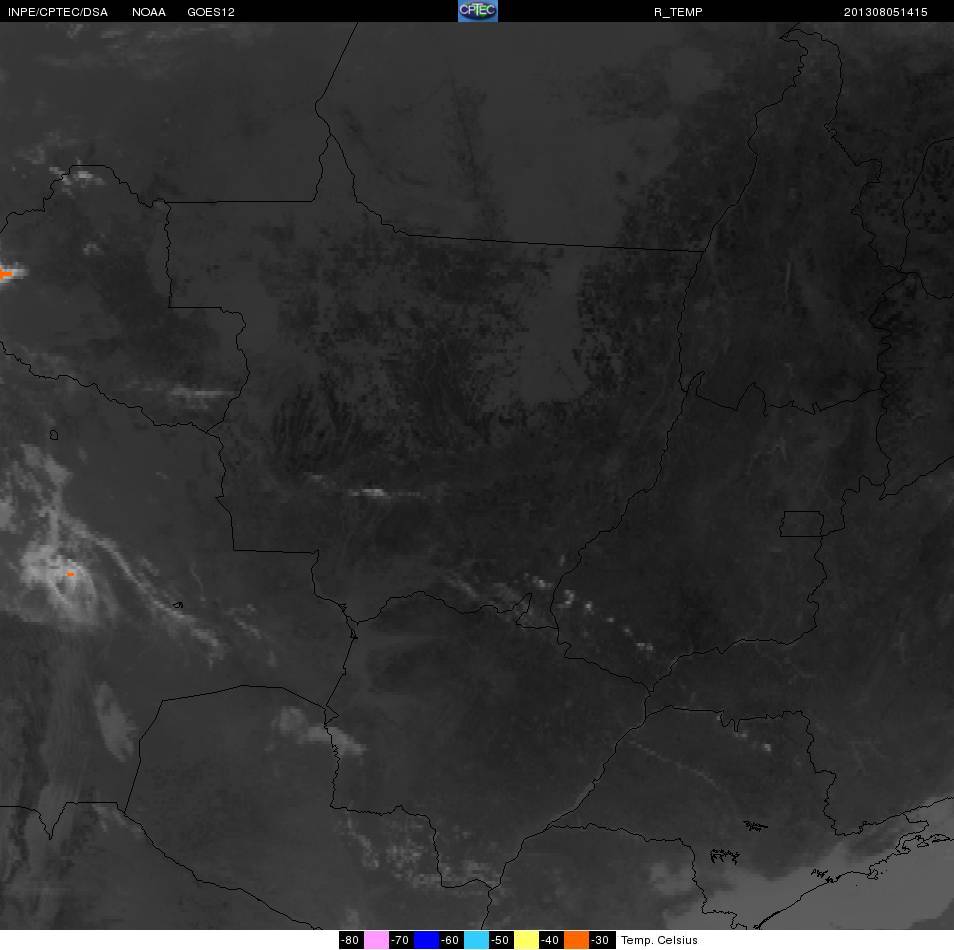Select the yellow -50 color swatch
Viewport: 954px width, 950px height.
[x=526, y=940]
